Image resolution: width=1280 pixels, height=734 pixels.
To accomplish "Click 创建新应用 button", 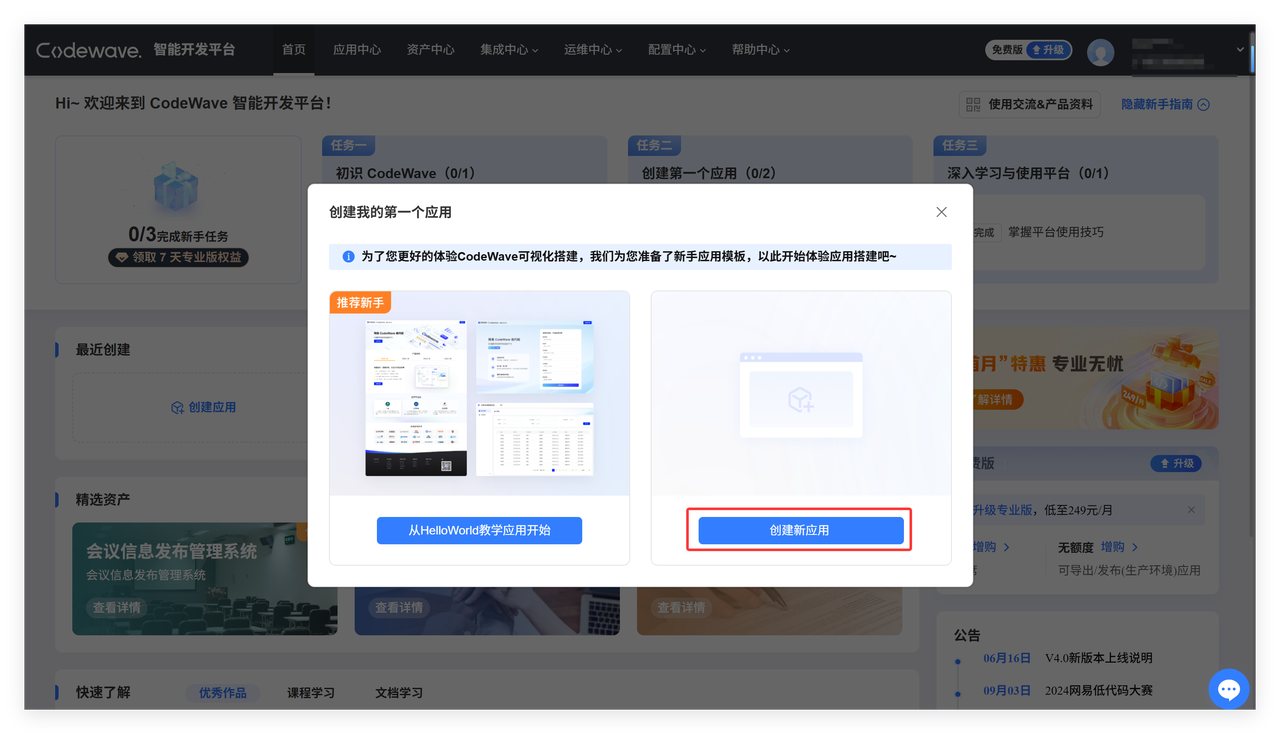I will click(800, 530).
